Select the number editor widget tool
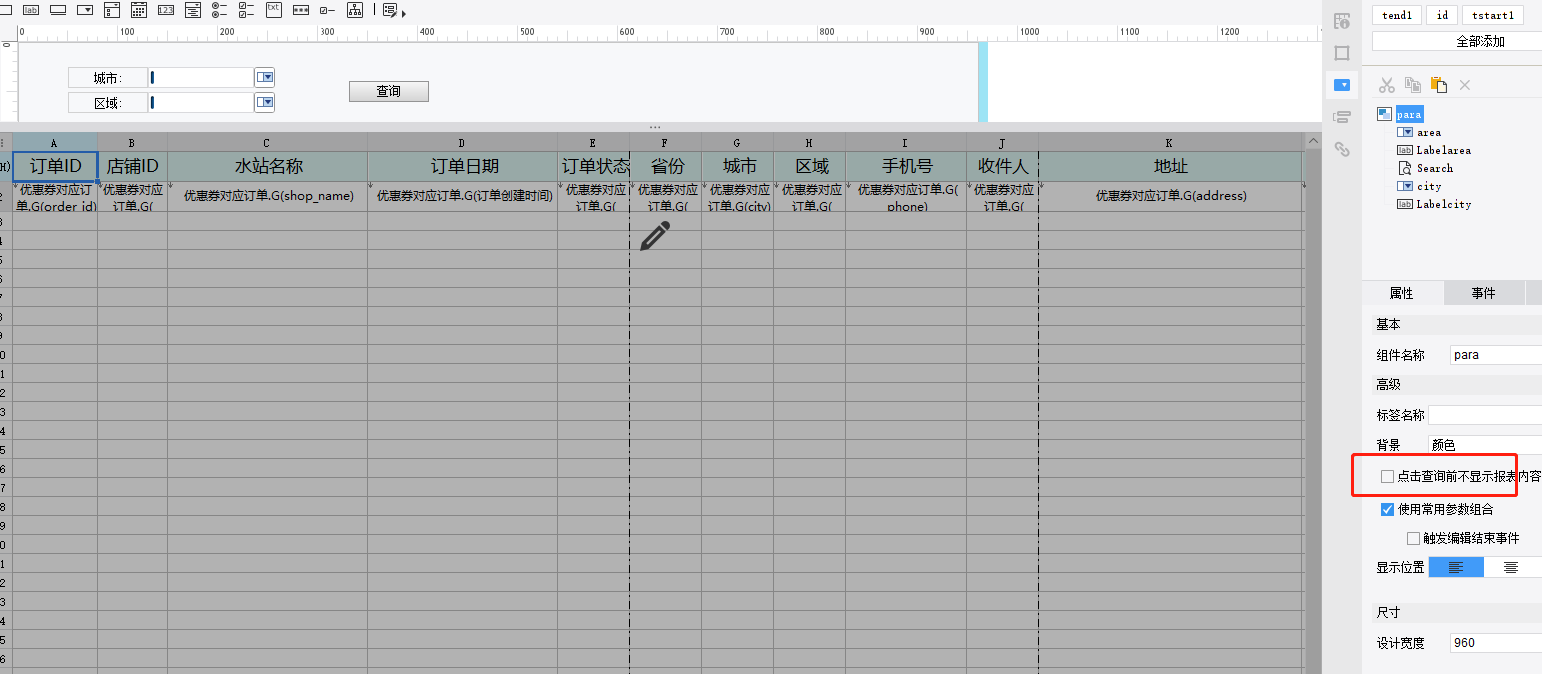The image size is (1542, 674). point(166,10)
